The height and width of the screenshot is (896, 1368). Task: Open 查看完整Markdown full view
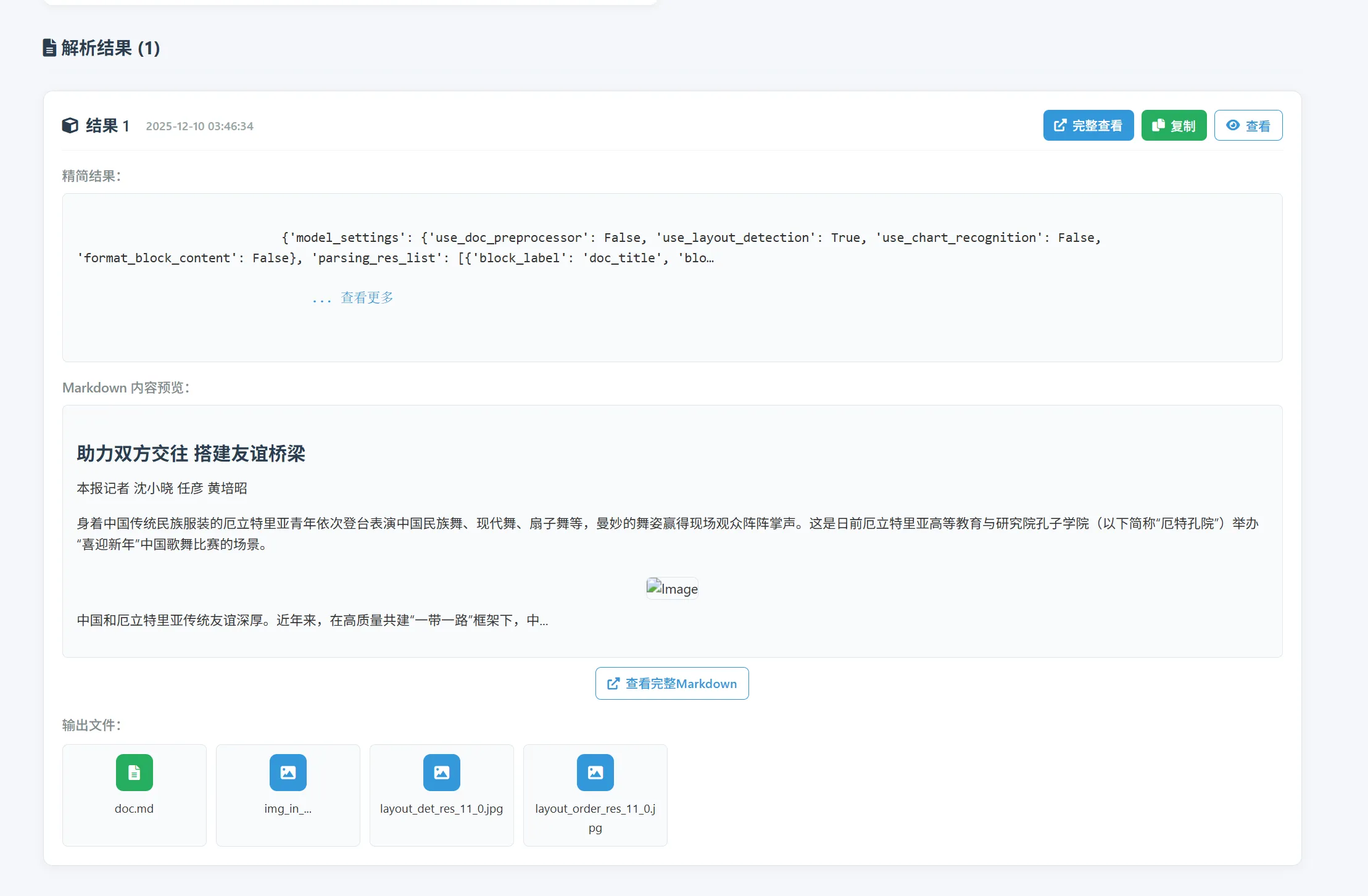(671, 683)
